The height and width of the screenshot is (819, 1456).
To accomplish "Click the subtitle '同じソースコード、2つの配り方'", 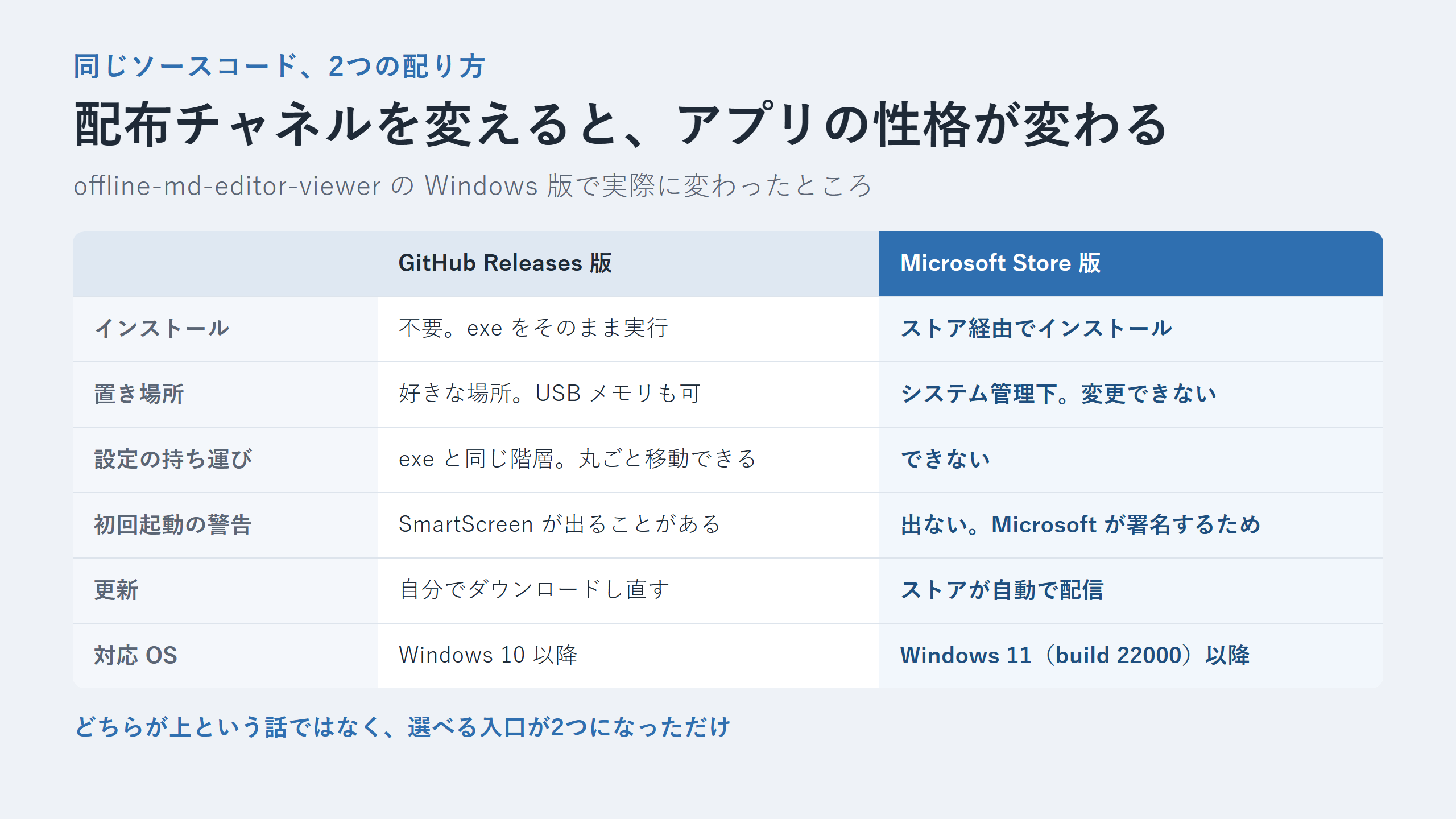I will 279,67.
